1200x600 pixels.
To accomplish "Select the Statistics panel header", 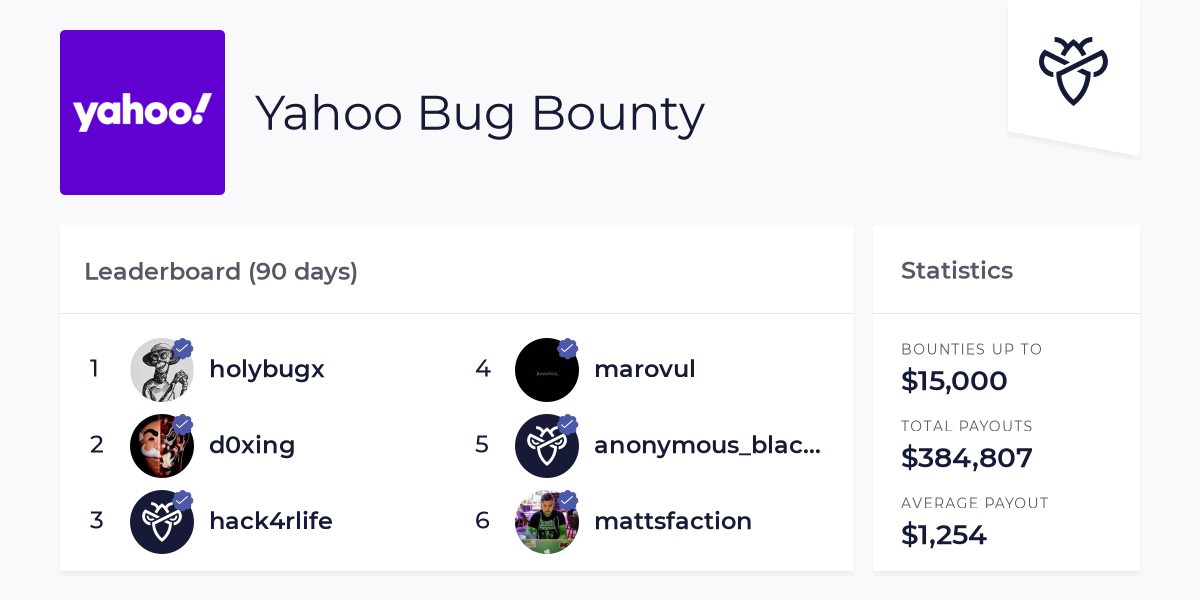I will pyautogui.click(x=957, y=270).
